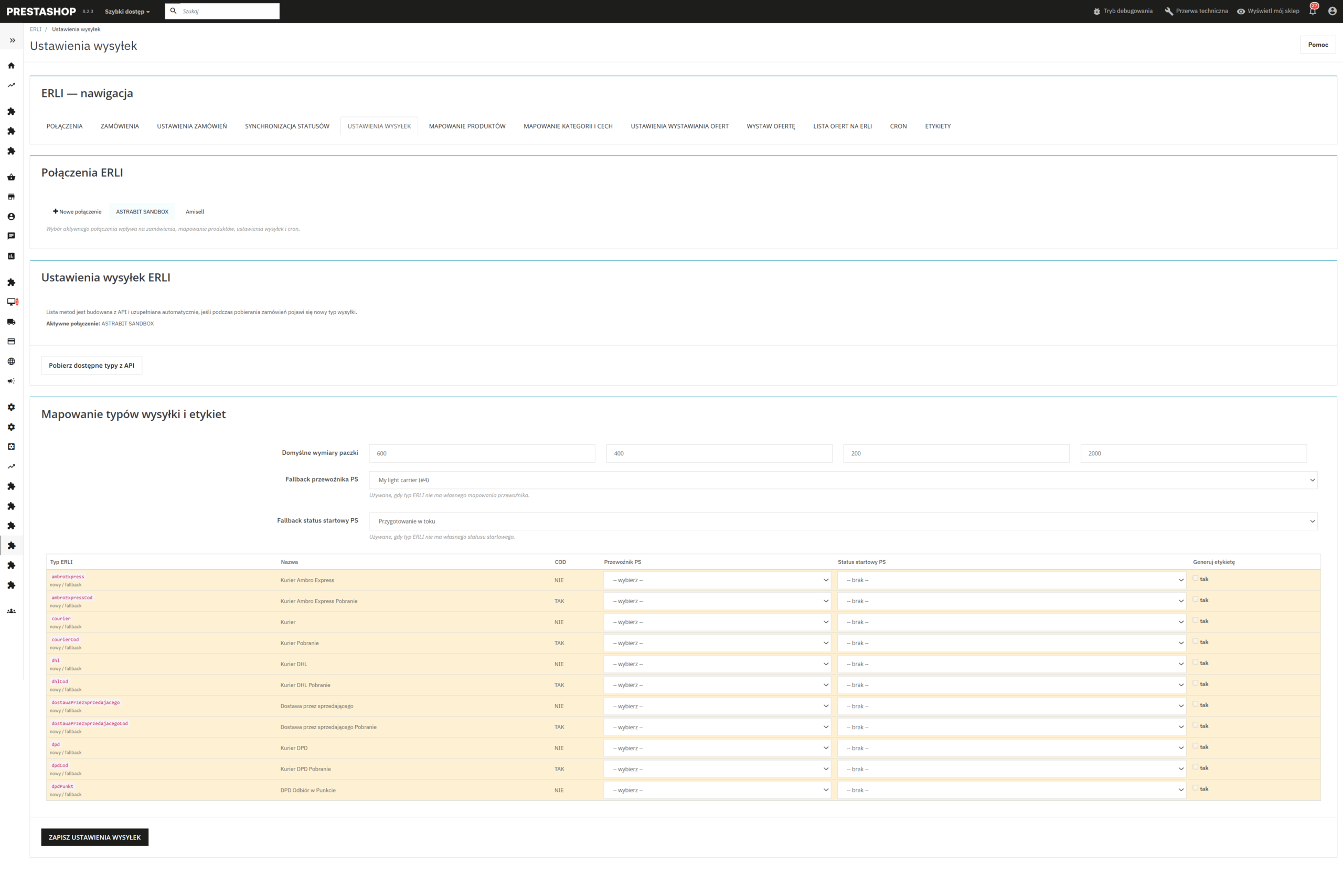The image size is (1343, 896).
Task: Open notifications bell with 27 badge
Action: pyautogui.click(x=1313, y=11)
